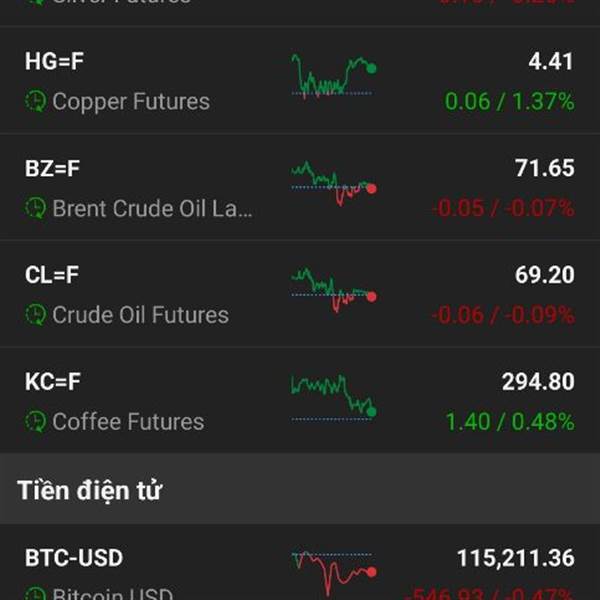600x600 pixels.
Task: Tap the Brent change -0.05 / -0.07%
Action: point(503,209)
